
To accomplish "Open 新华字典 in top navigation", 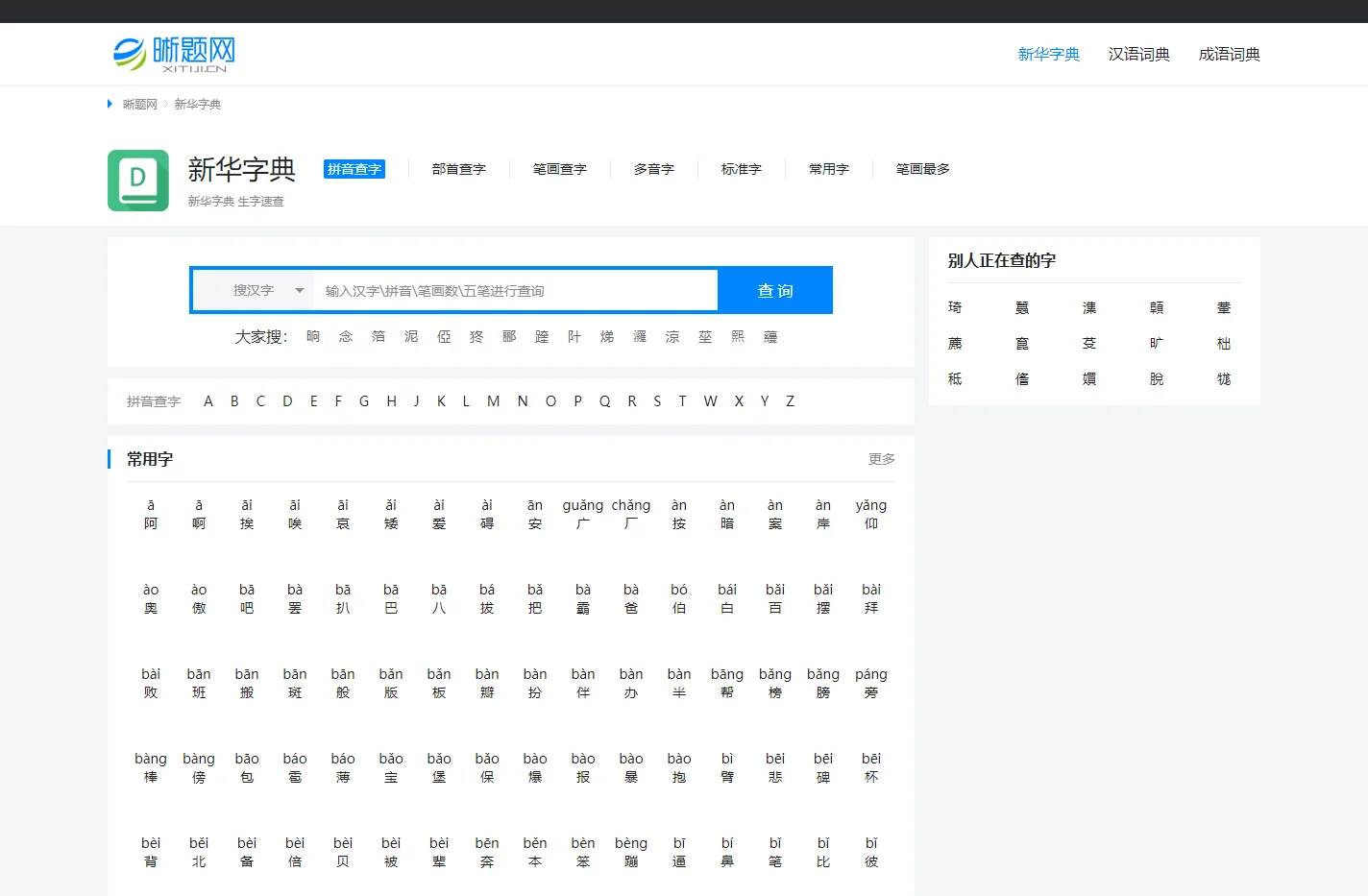I will [x=1049, y=54].
